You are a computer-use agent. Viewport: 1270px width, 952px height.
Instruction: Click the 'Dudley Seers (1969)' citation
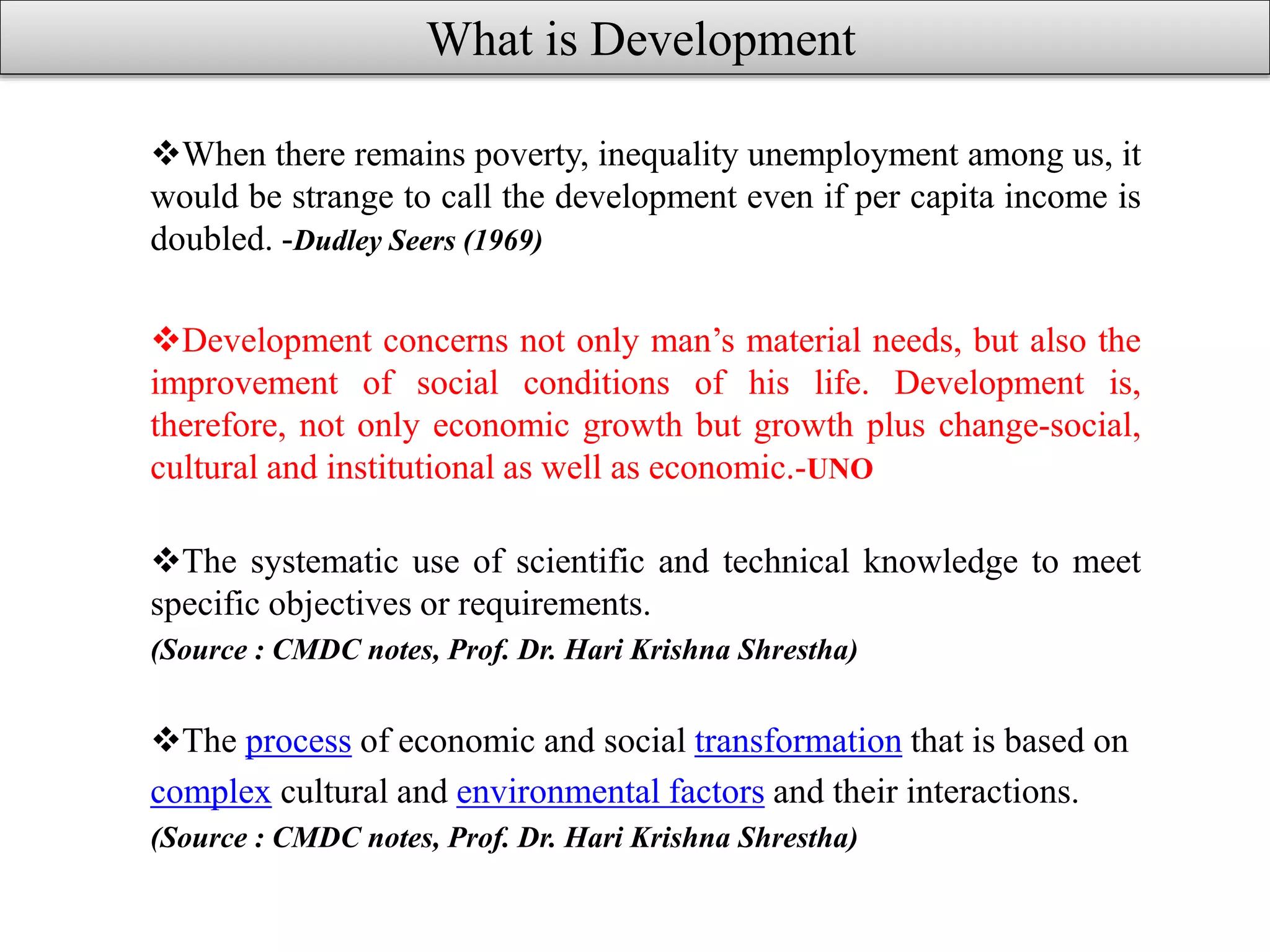(x=418, y=240)
